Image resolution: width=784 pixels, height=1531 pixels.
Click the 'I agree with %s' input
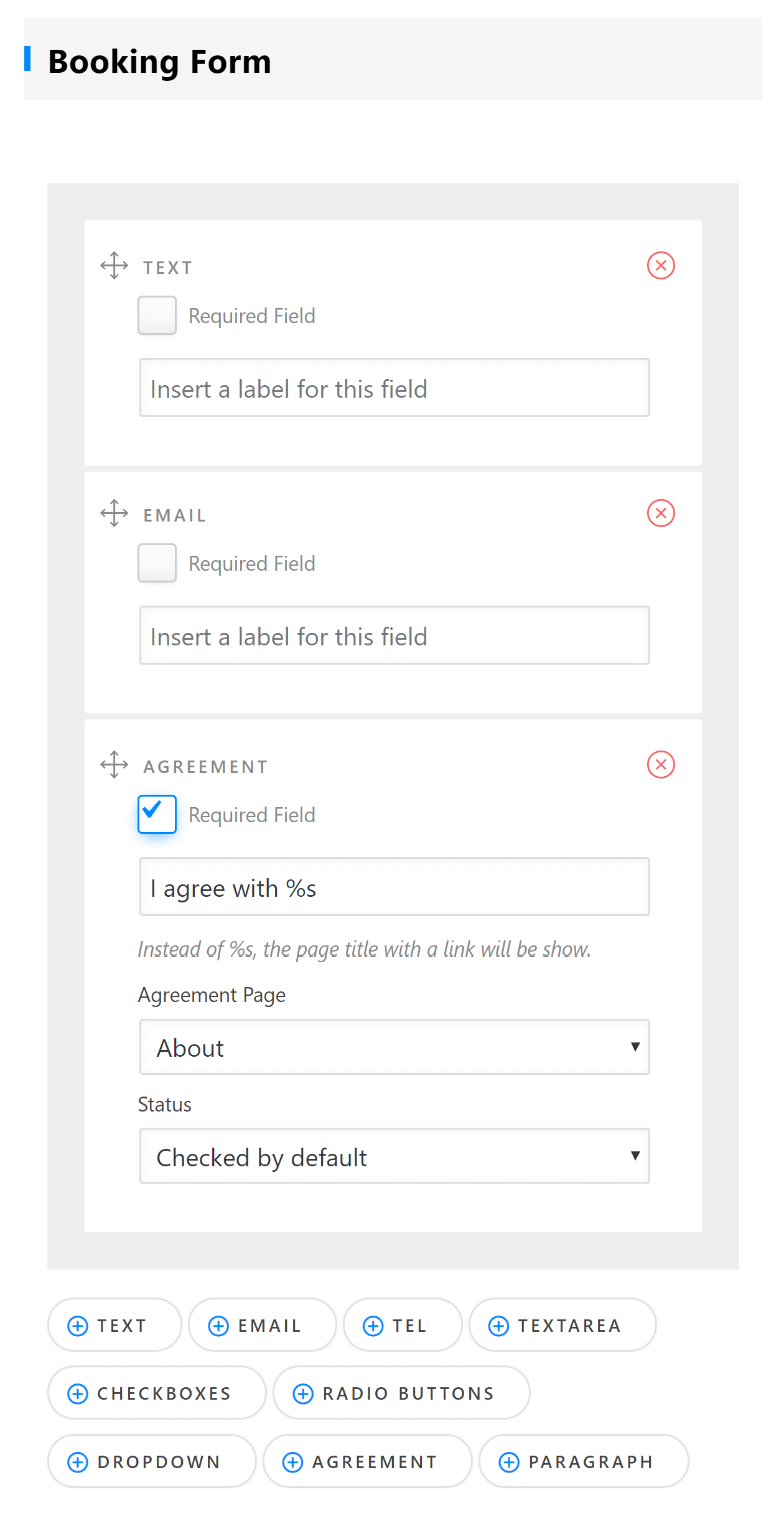coord(394,887)
